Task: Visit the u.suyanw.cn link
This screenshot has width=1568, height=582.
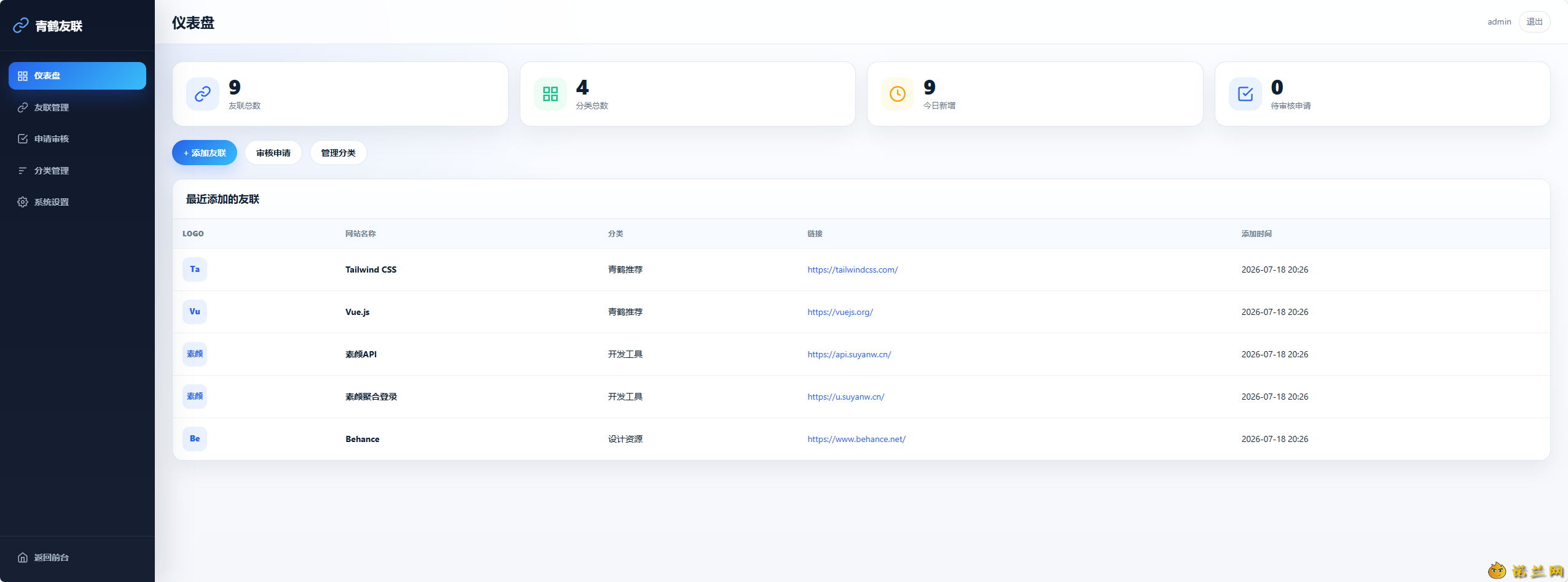Action: (x=845, y=397)
